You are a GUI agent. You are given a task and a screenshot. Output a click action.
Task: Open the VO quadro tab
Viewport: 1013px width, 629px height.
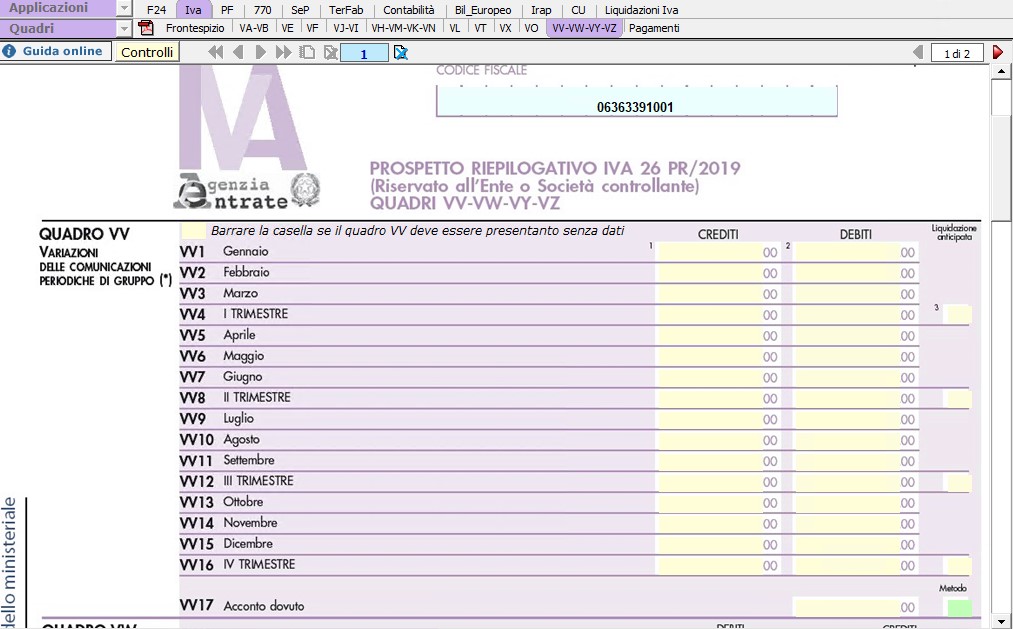(532, 28)
